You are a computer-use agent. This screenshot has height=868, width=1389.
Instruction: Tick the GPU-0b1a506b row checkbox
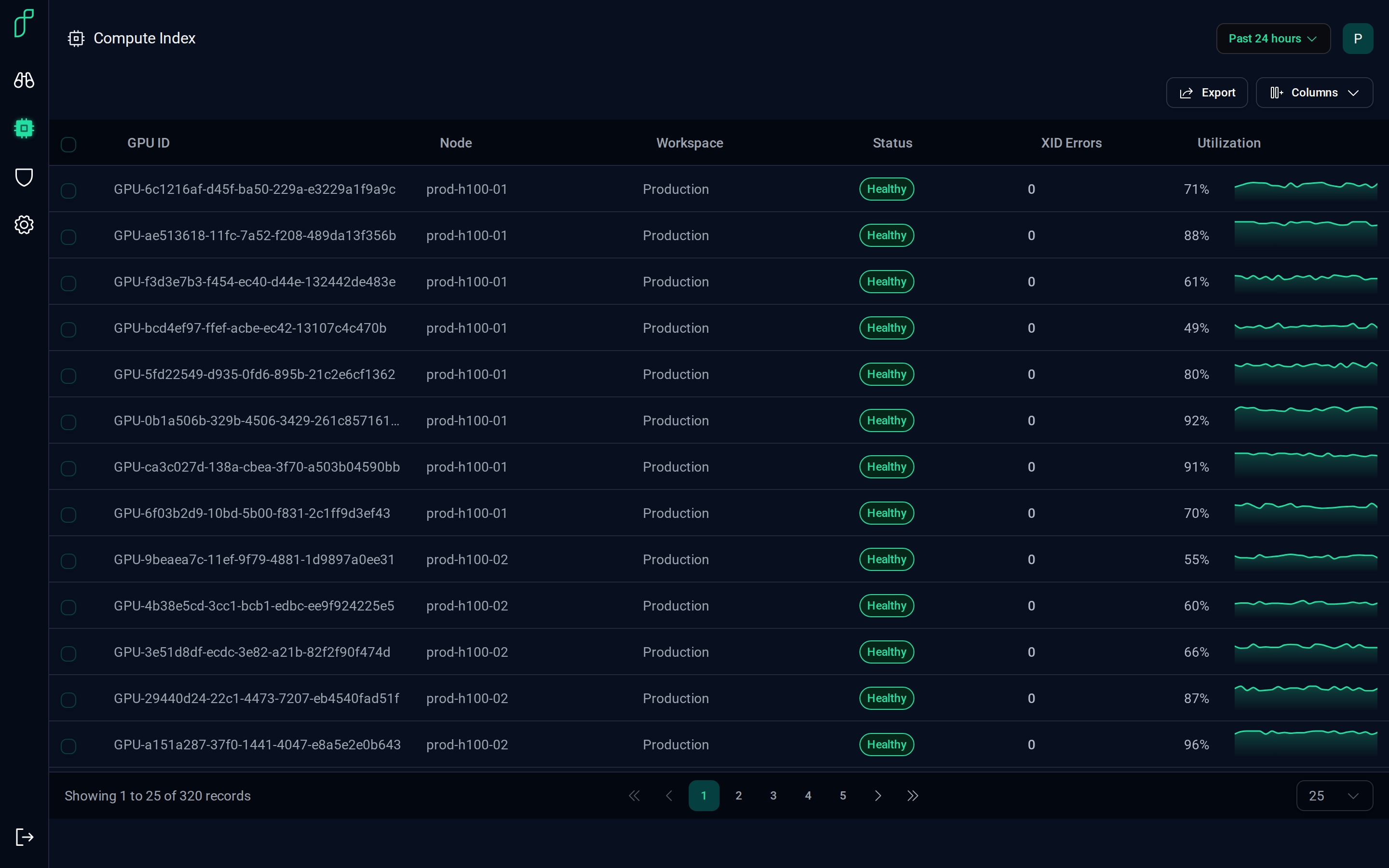pyautogui.click(x=68, y=422)
